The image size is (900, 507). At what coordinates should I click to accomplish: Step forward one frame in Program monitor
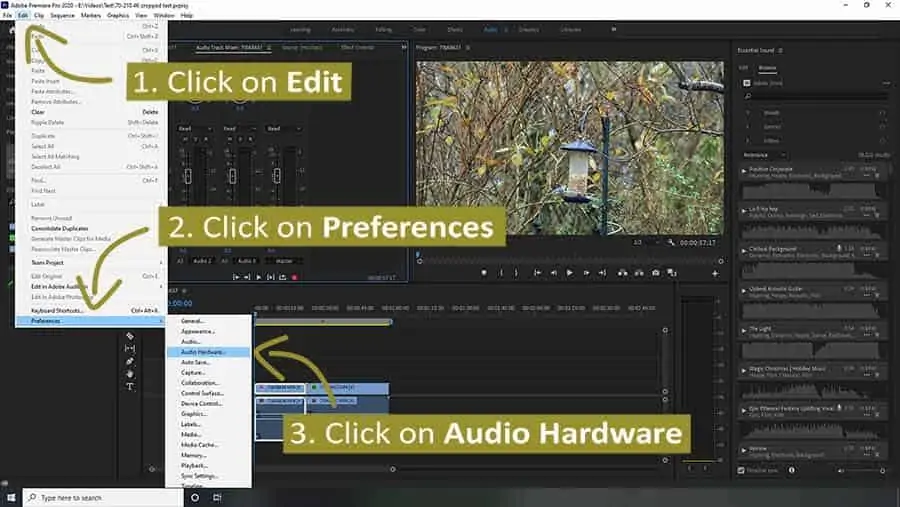tap(586, 273)
